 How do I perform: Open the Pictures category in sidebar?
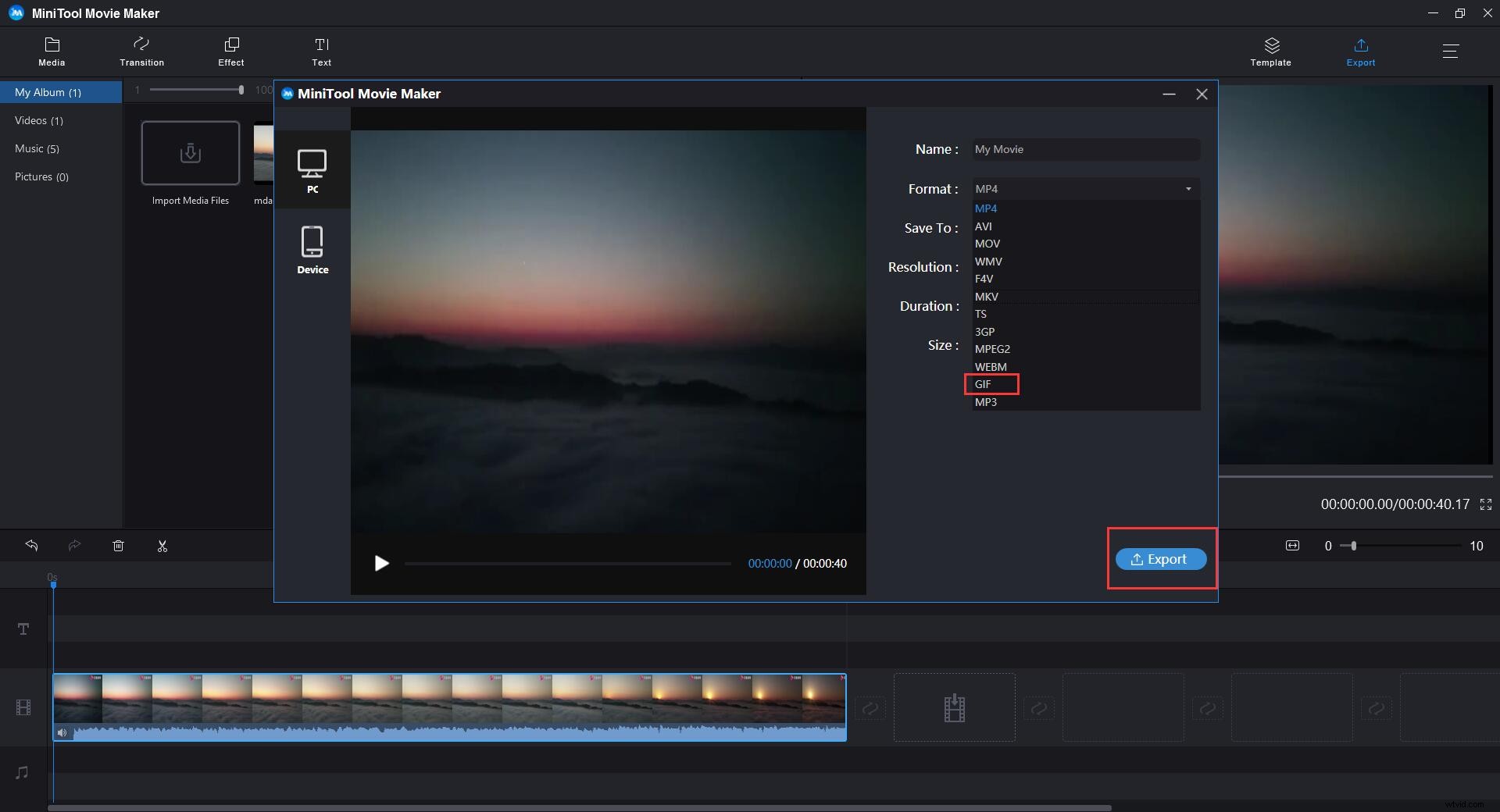[41, 176]
